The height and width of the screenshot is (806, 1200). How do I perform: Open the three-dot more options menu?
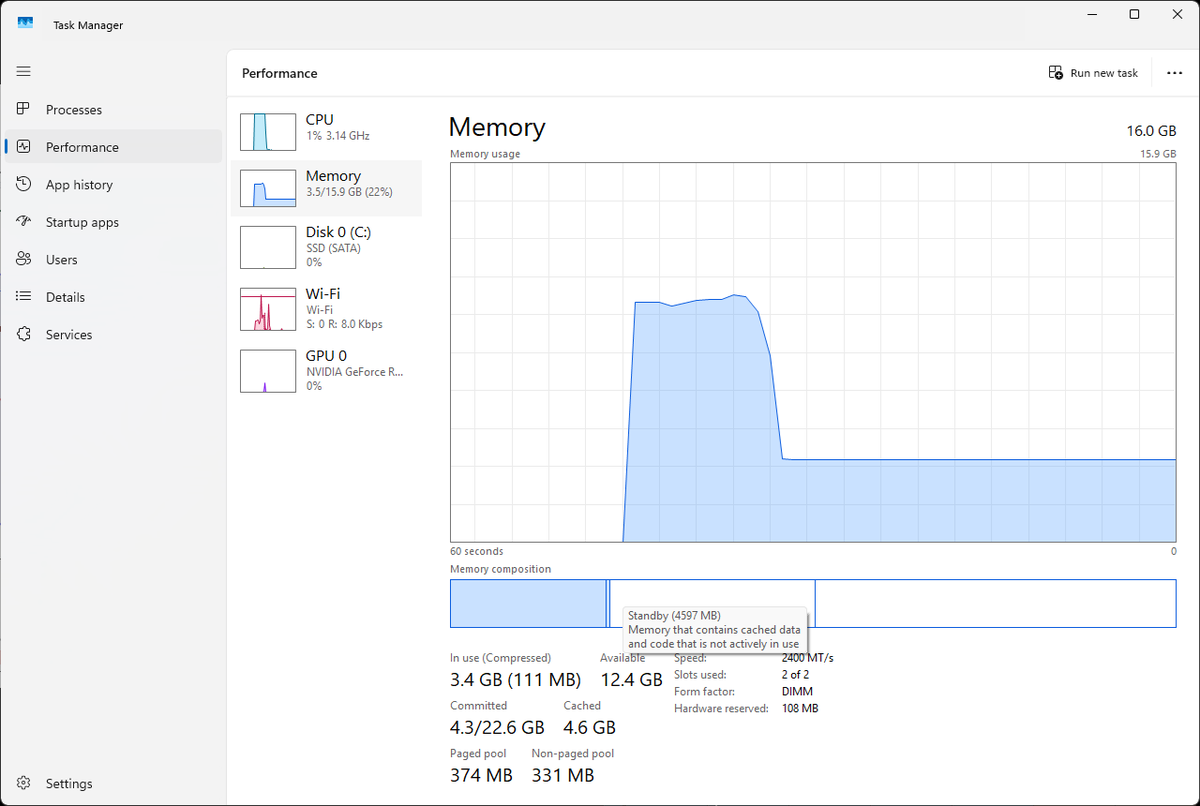(x=1174, y=73)
